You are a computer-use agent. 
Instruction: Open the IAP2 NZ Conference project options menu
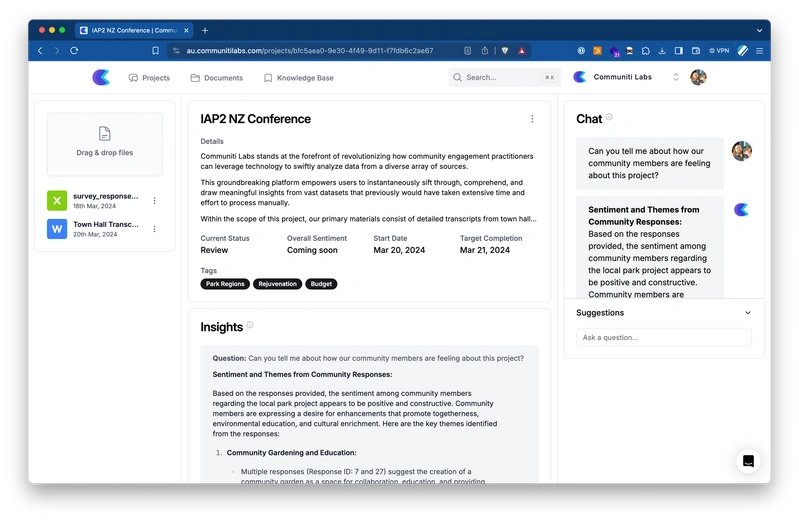[x=532, y=119]
